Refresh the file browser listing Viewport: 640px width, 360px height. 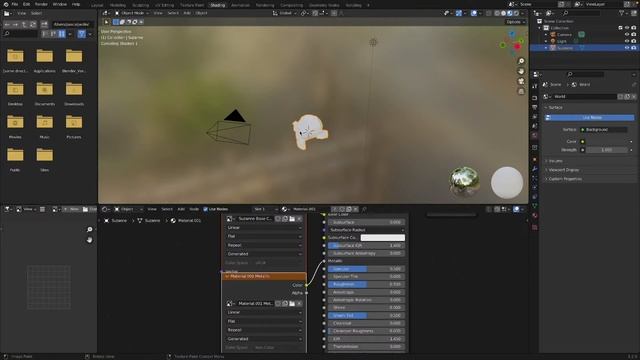click(x=33, y=24)
